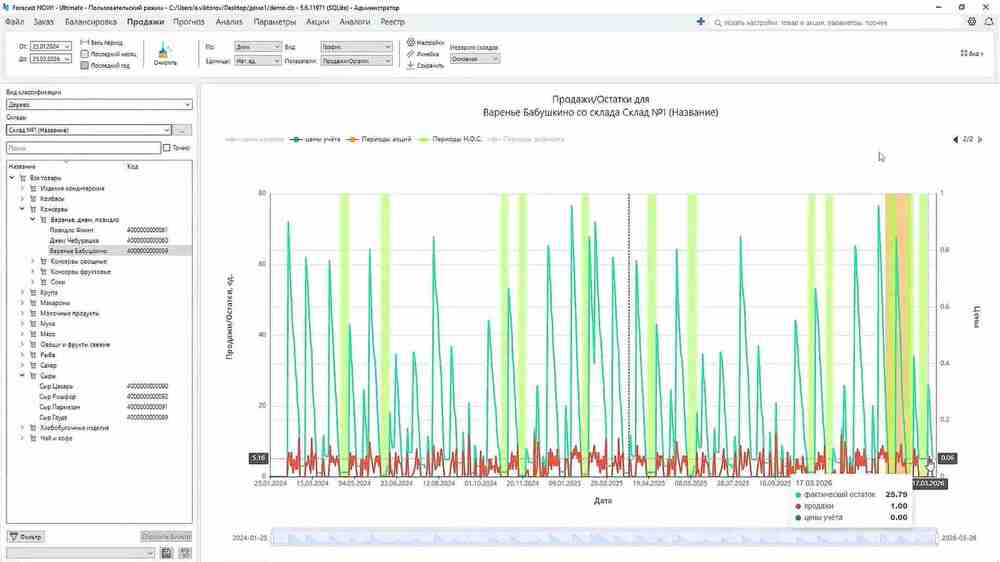Open the Прогноз menu
The height and width of the screenshot is (562, 1000).
point(189,22)
